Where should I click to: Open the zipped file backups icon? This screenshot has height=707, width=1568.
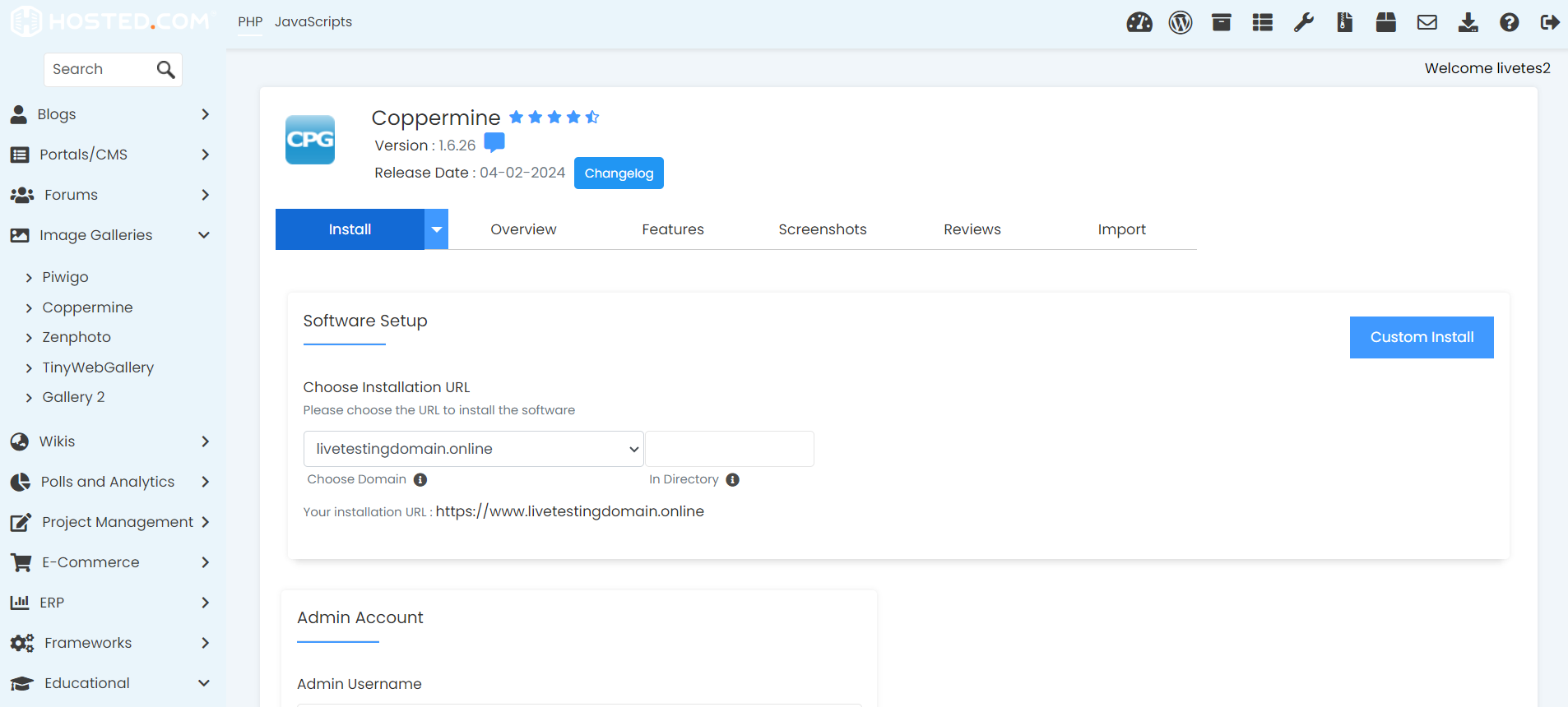click(1345, 22)
